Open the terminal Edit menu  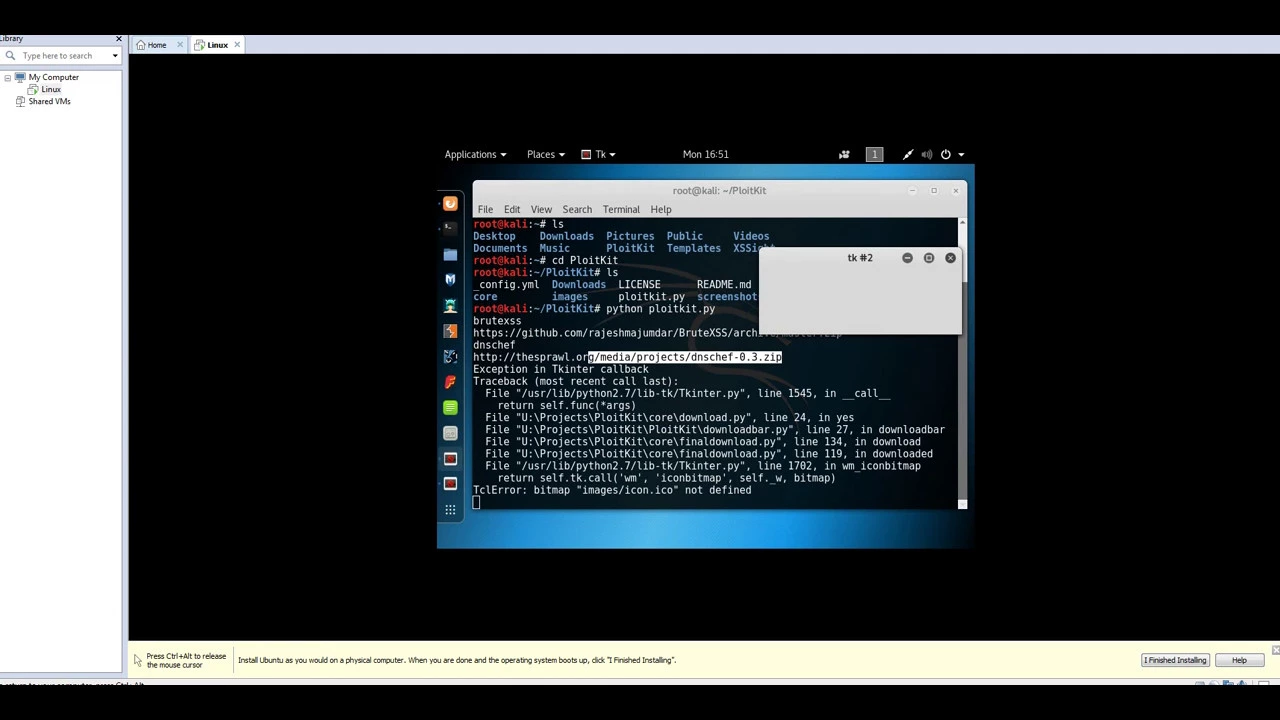click(x=512, y=209)
